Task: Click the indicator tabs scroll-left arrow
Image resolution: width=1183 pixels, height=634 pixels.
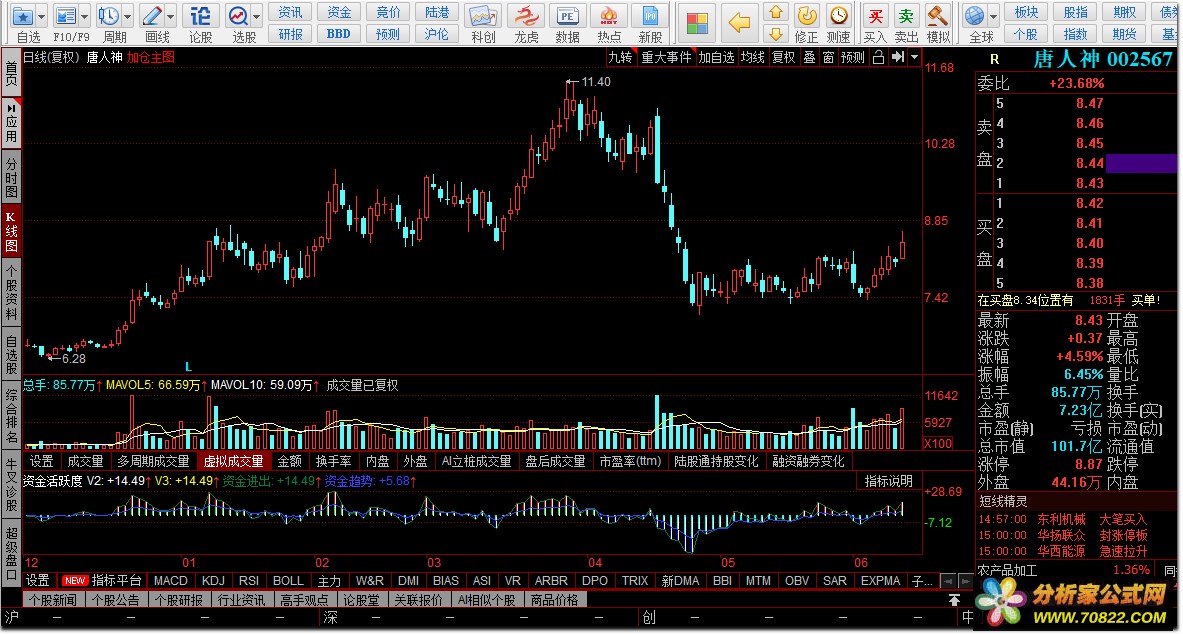Action: click(948, 581)
